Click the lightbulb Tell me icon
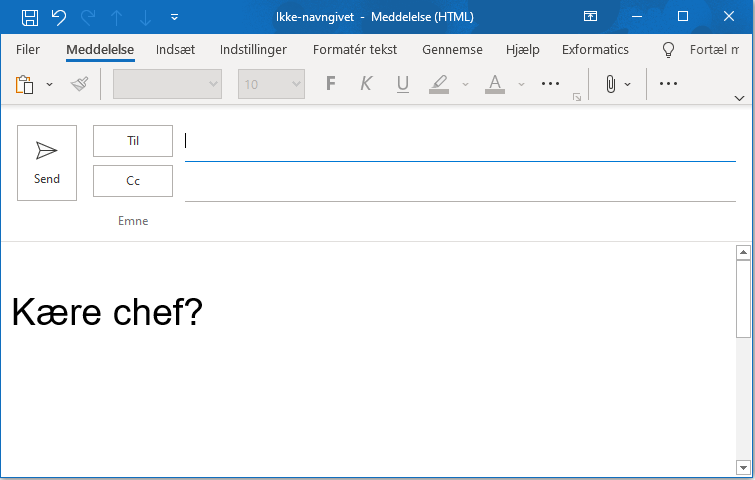The width and height of the screenshot is (755, 480). (x=669, y=50)
